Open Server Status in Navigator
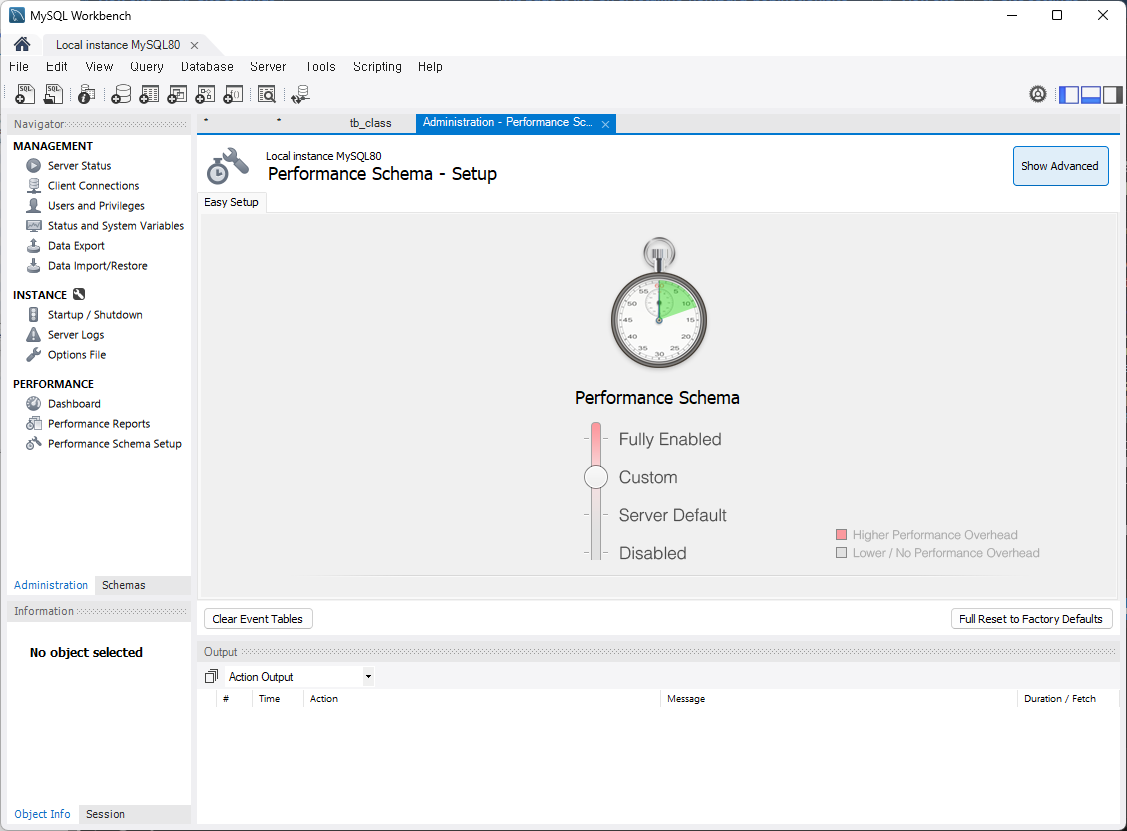The height and width of the screenshot is (831, 1127). (79, 165)
